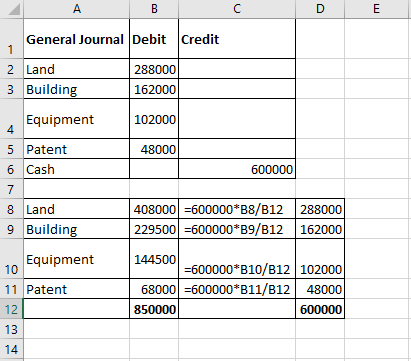Click the bold total 850000
The width and height of the screenshot is (411, 361).
tap(154, 309)
